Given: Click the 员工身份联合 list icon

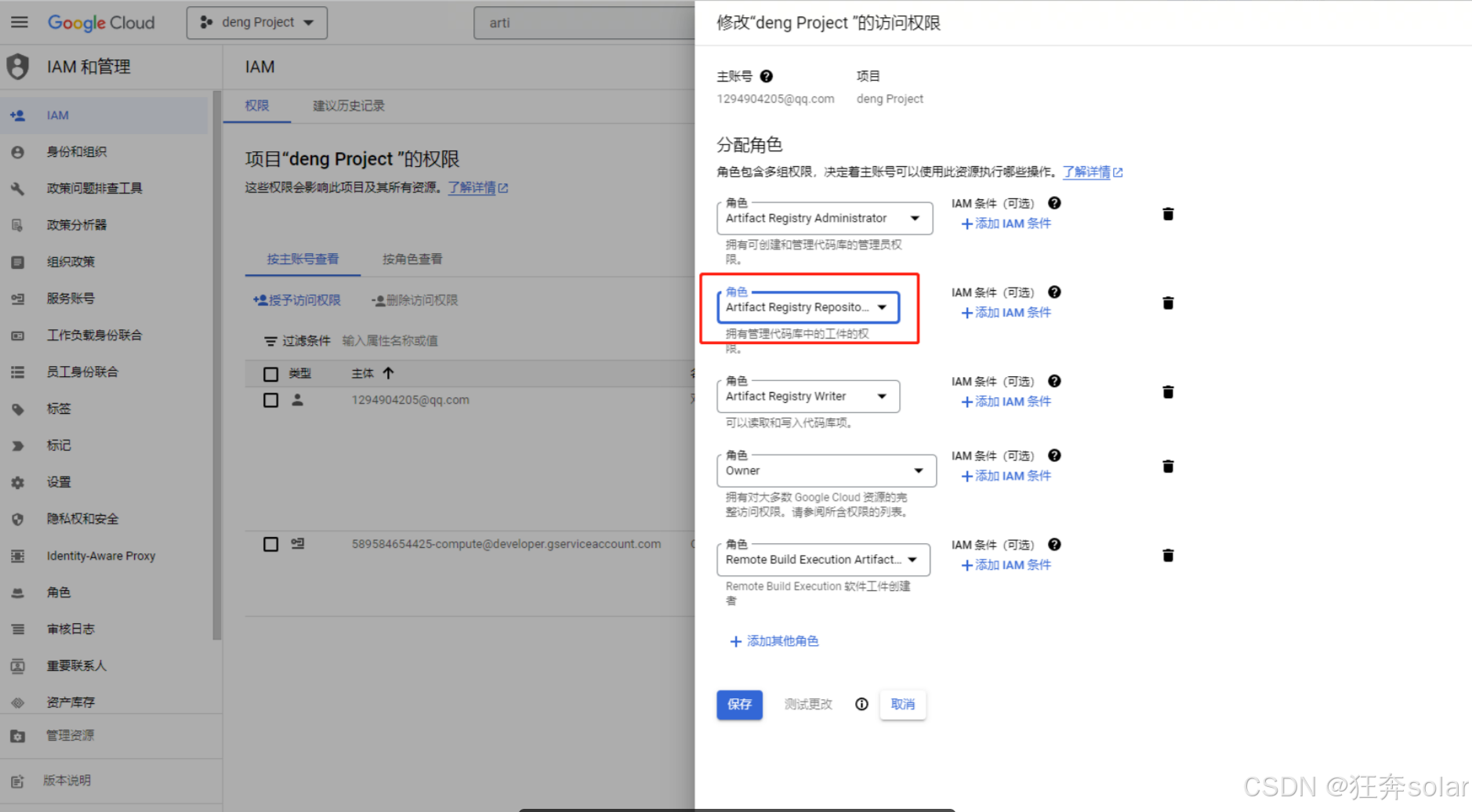Looking at the screenshot, I should coord(17,372).
